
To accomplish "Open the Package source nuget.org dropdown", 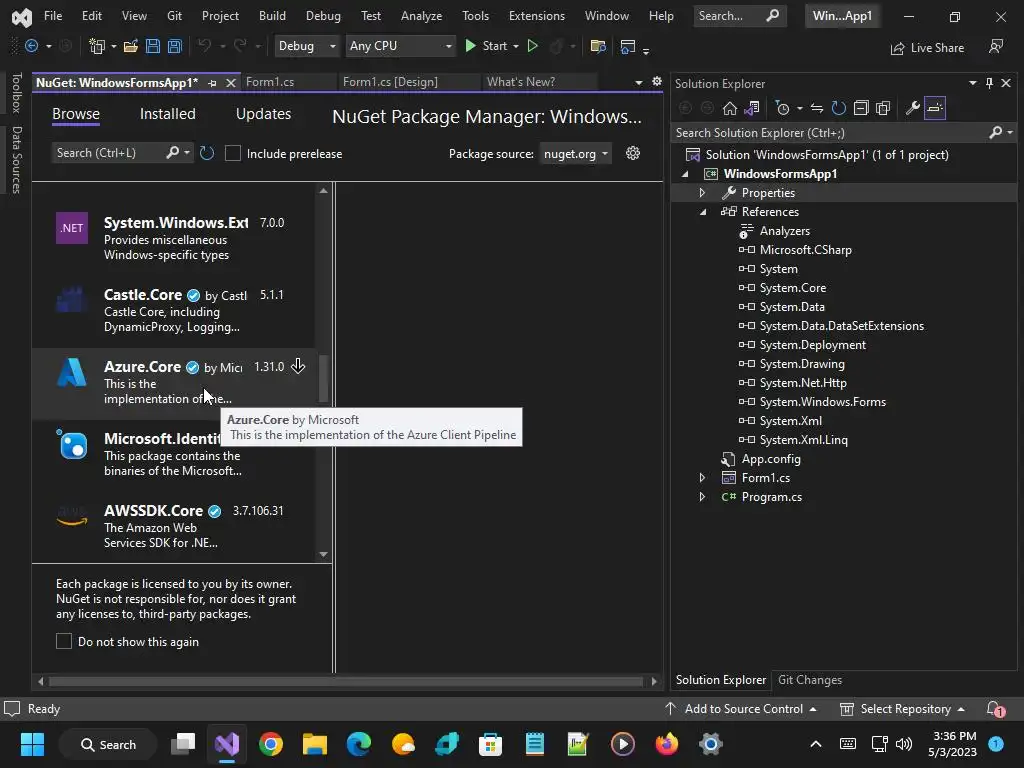I will point(575,153).
